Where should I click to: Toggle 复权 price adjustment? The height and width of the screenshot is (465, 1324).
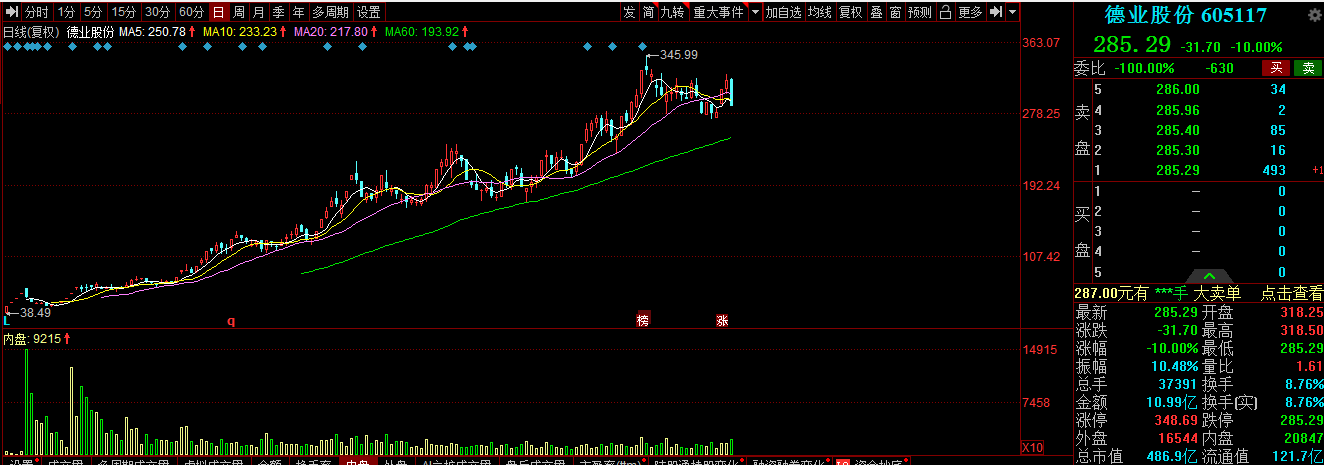851,12
